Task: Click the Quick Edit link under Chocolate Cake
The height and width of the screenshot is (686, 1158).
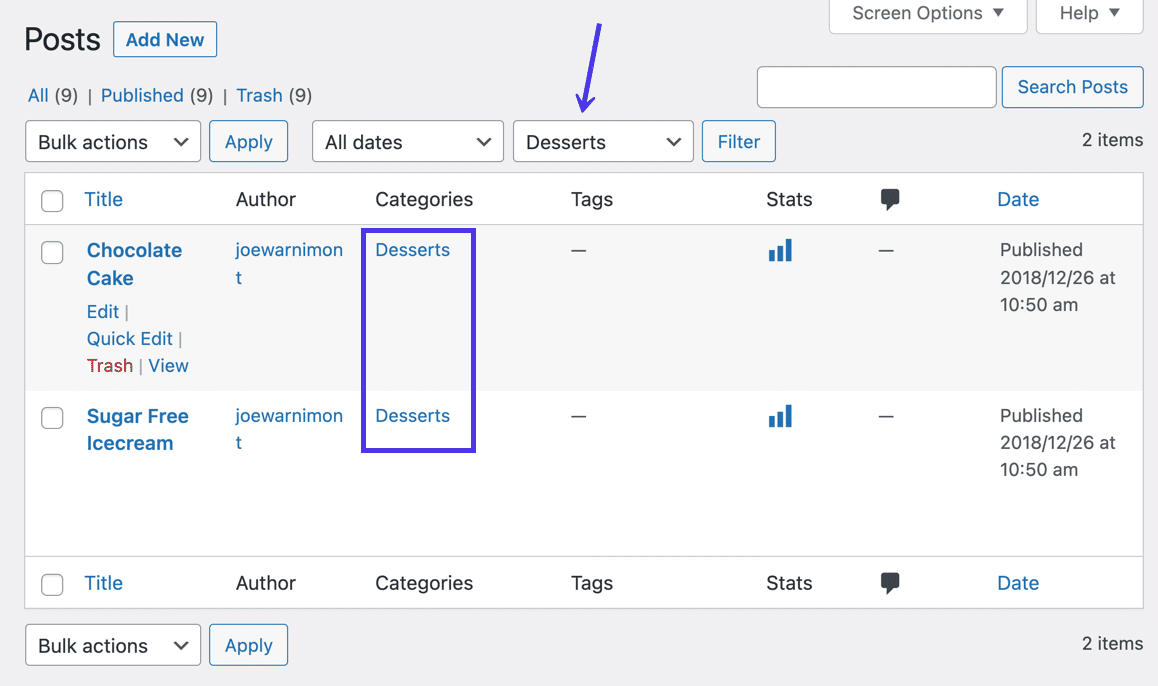Action: click(x=130, y=339)
